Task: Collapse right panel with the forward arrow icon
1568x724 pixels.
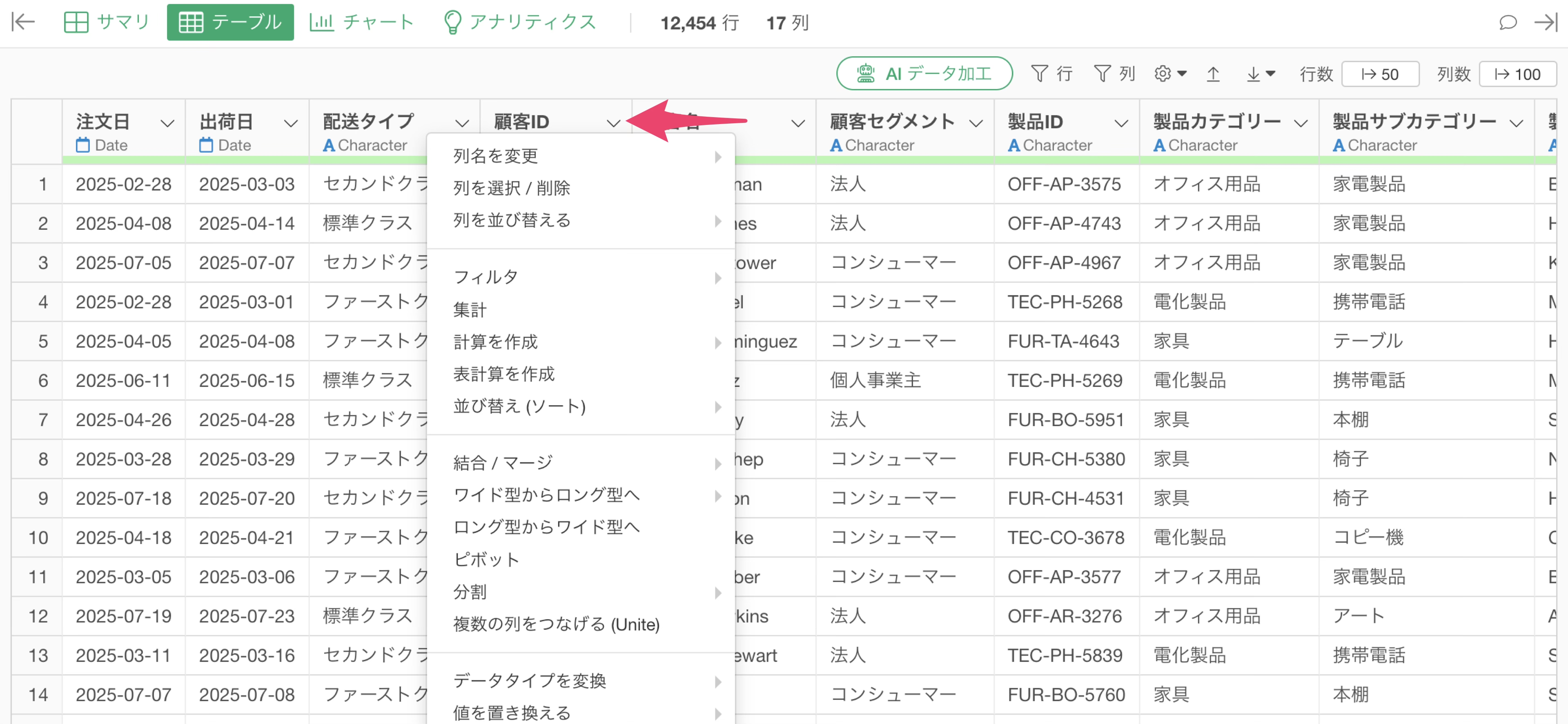Action: pos(1546,22)
